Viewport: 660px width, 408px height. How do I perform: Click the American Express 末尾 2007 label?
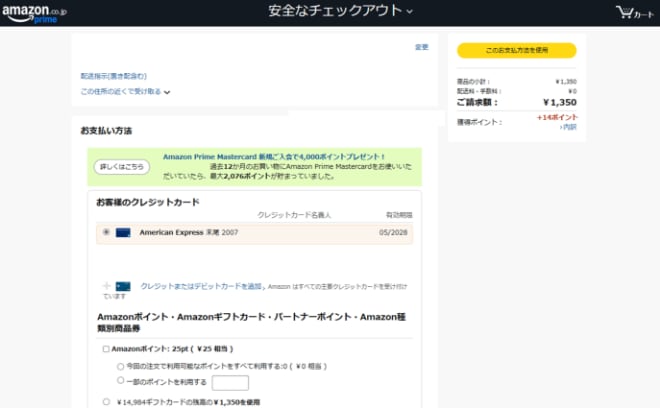(189, 232)
